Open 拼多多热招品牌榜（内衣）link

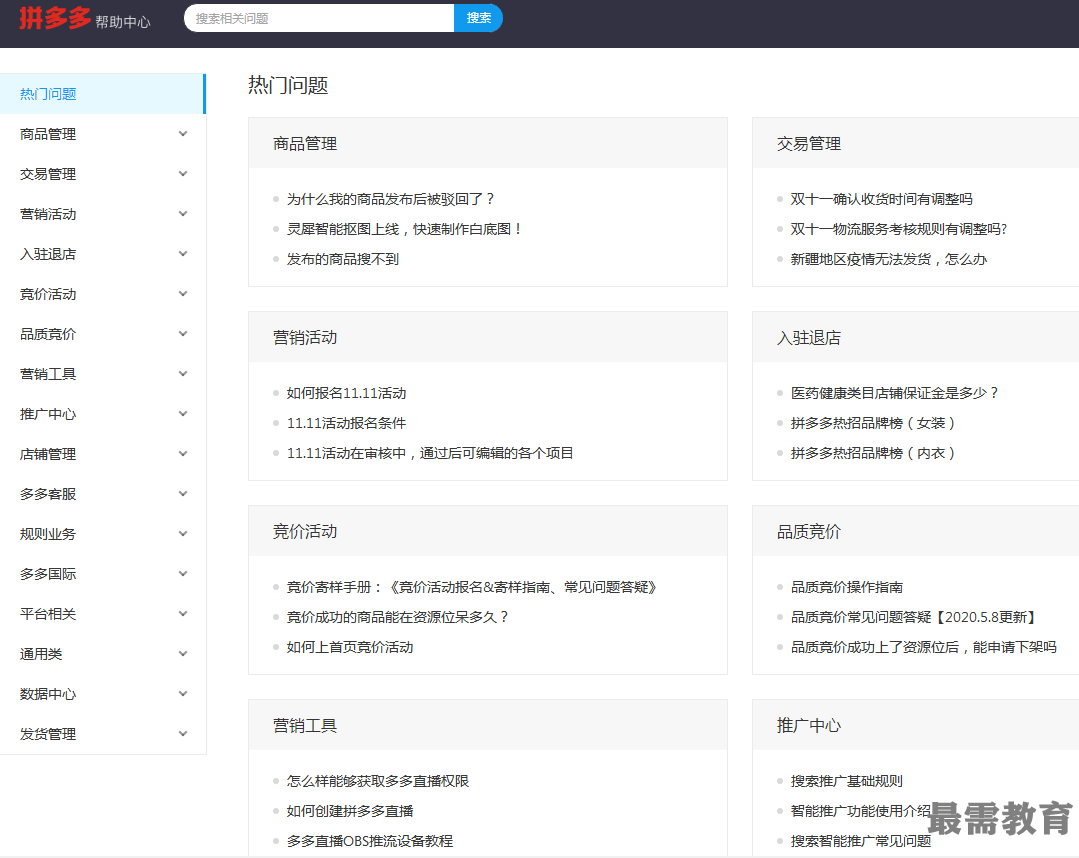click(873, 453)
